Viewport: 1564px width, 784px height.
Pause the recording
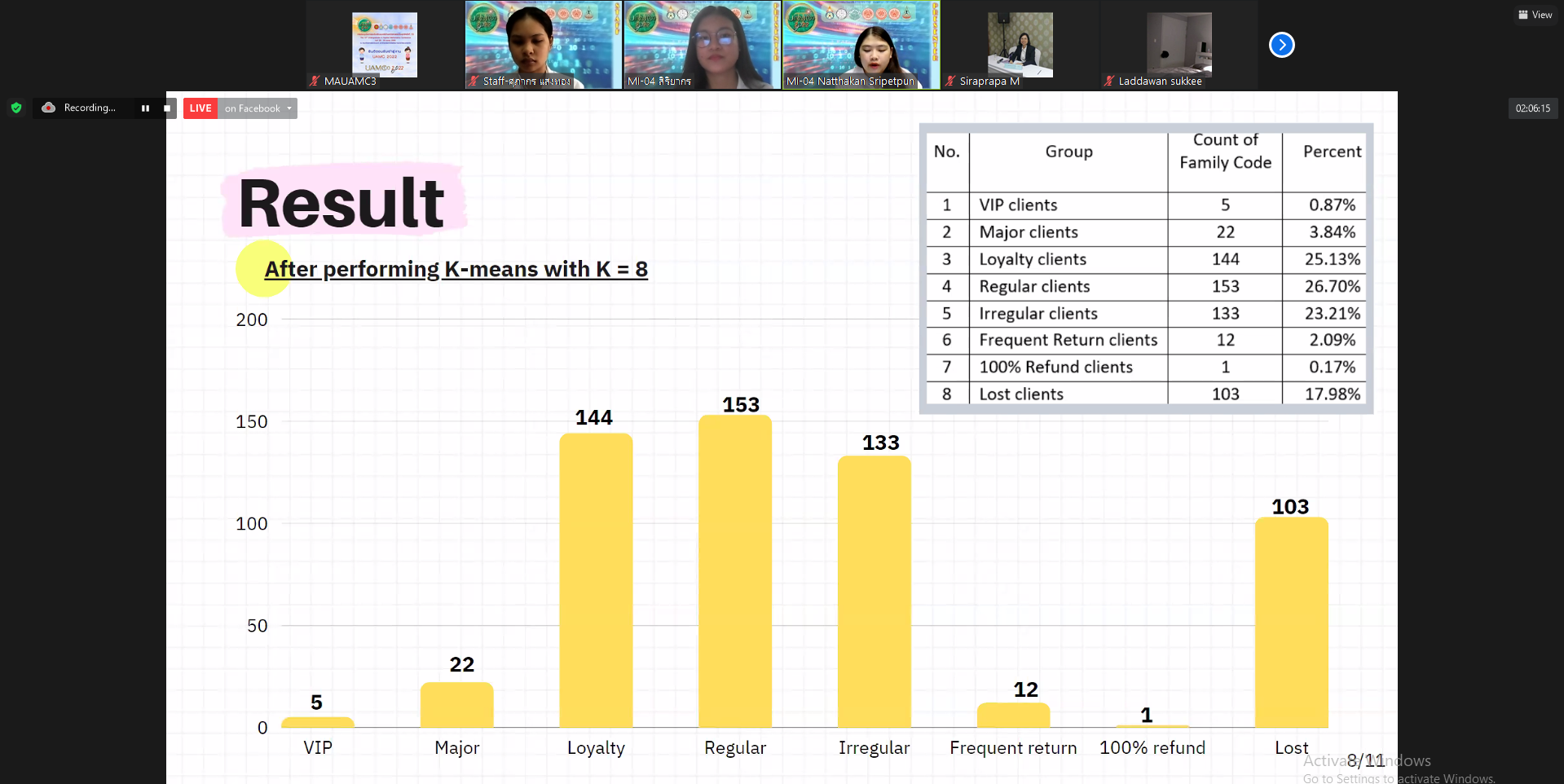point(145,108)
